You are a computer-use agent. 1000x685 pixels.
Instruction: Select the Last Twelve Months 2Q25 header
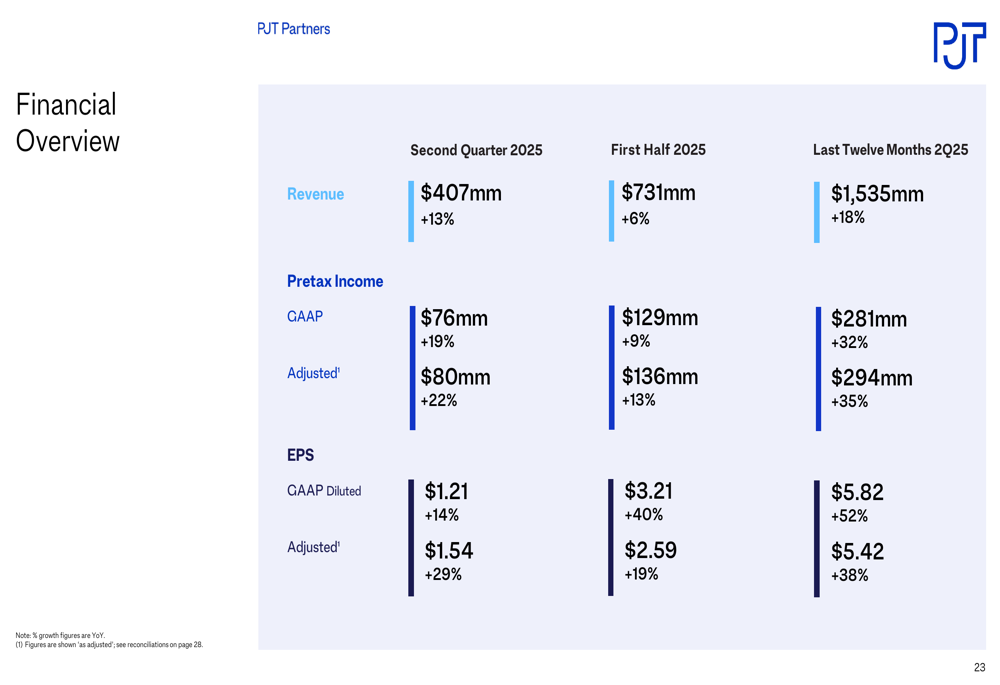click(x=890, y=150)
